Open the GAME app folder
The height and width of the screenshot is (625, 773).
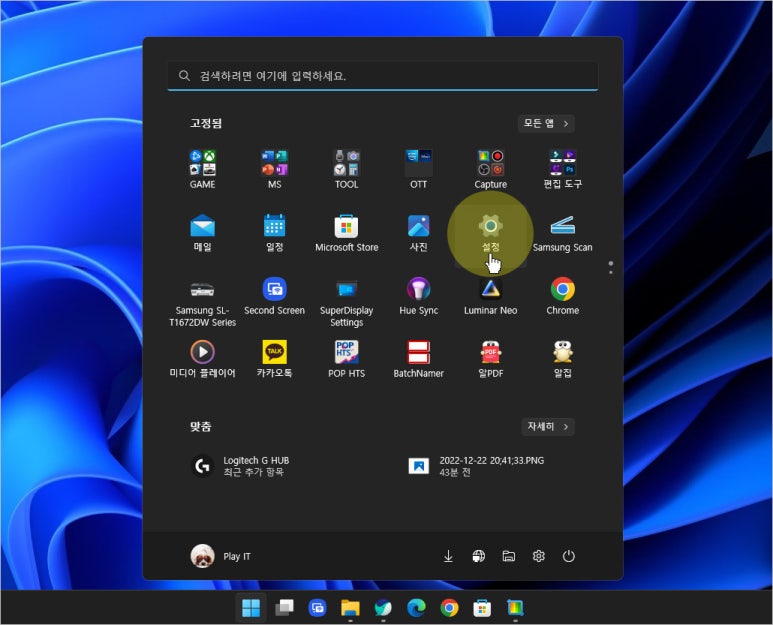[203, 169]
